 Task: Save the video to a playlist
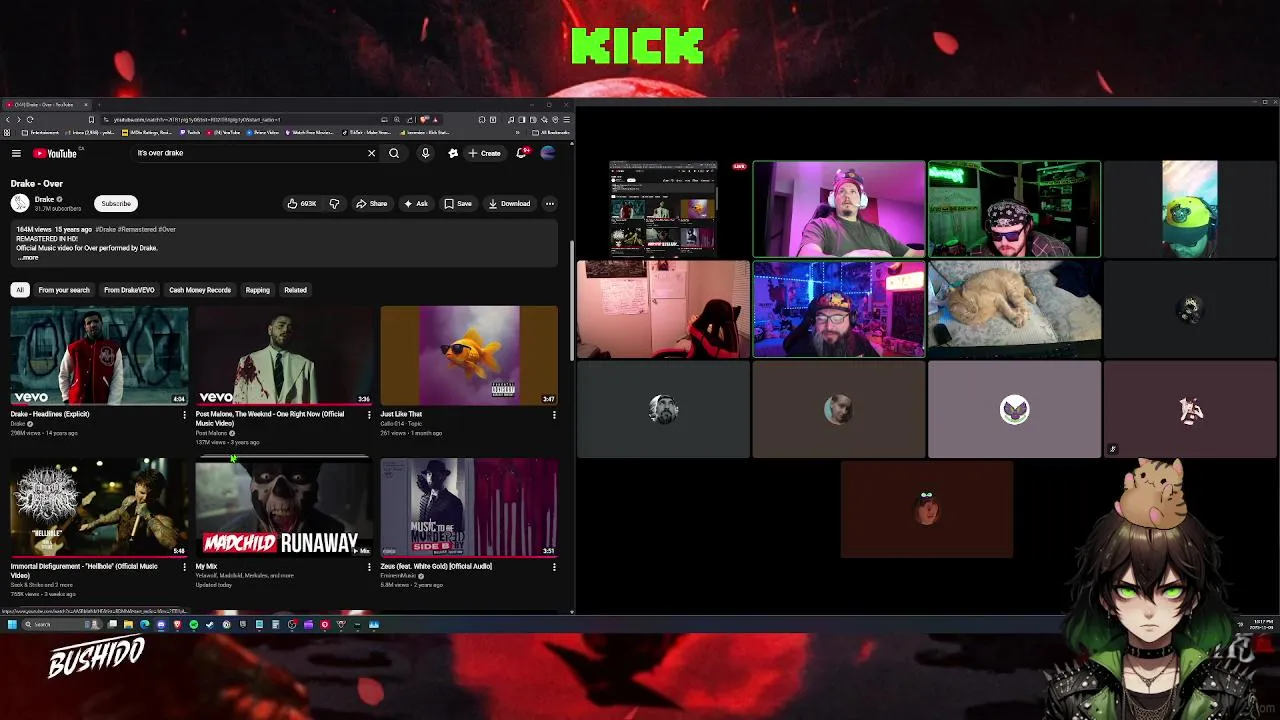(458, 204)
